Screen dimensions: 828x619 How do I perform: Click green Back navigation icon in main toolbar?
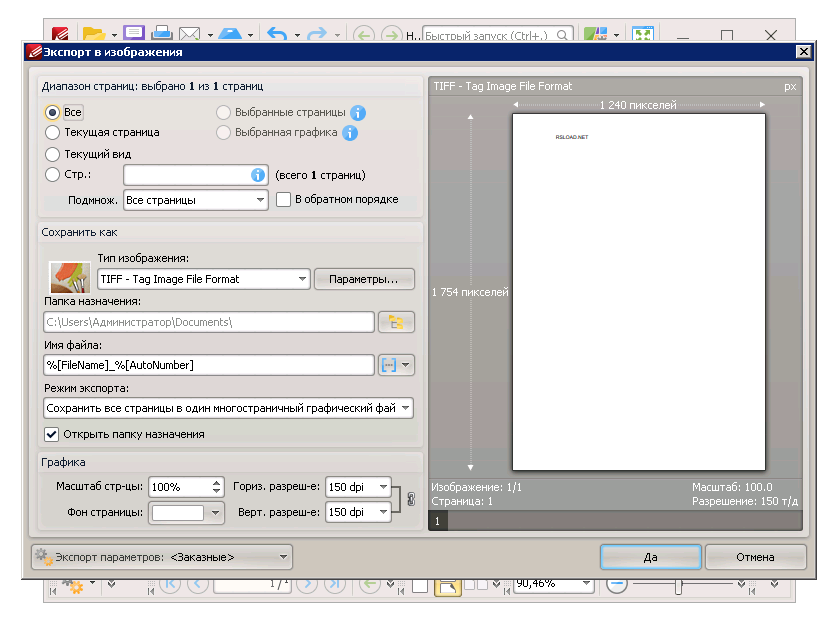point(363,35)
